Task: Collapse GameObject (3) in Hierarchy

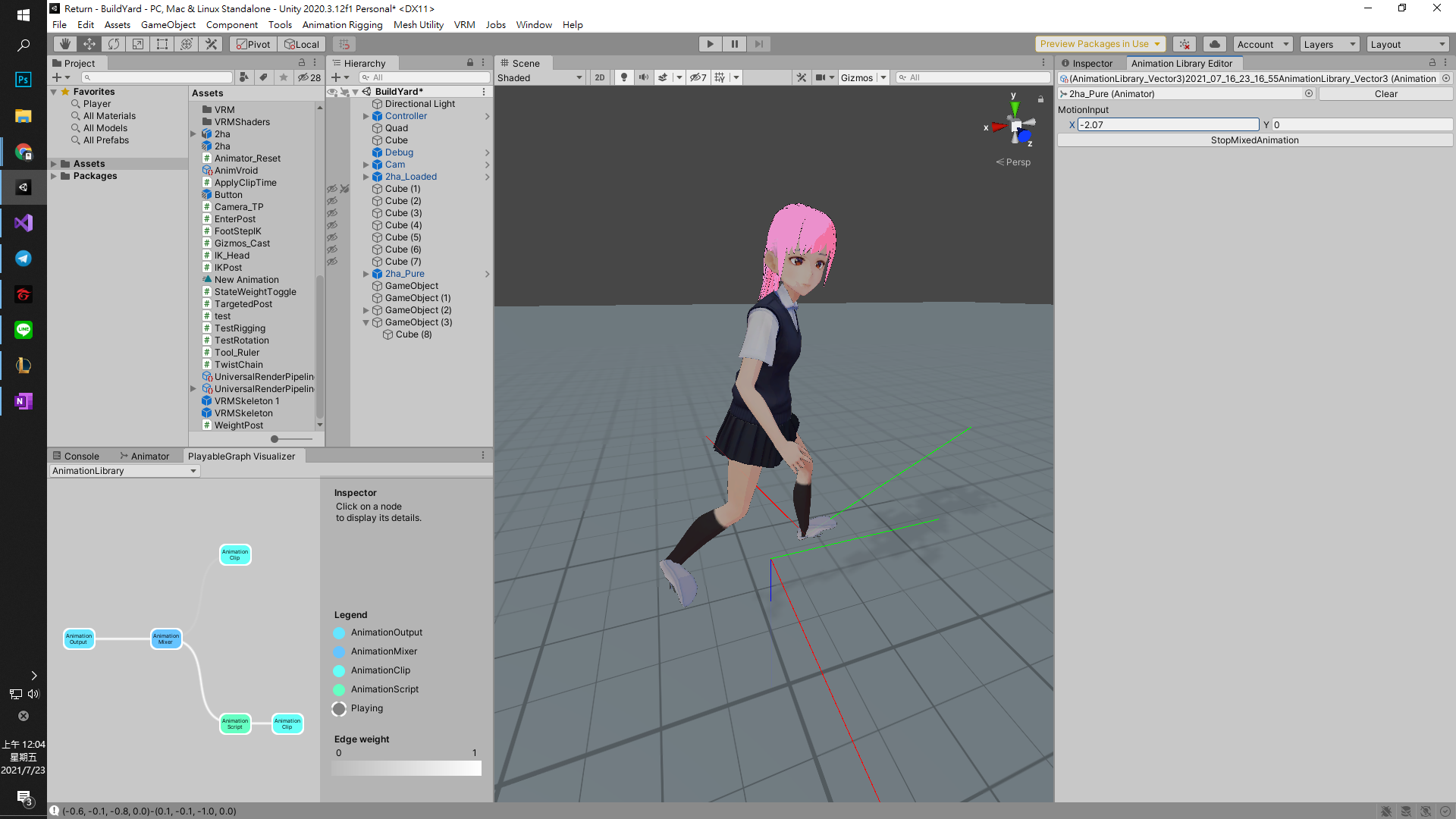Action: coord(366,322)
